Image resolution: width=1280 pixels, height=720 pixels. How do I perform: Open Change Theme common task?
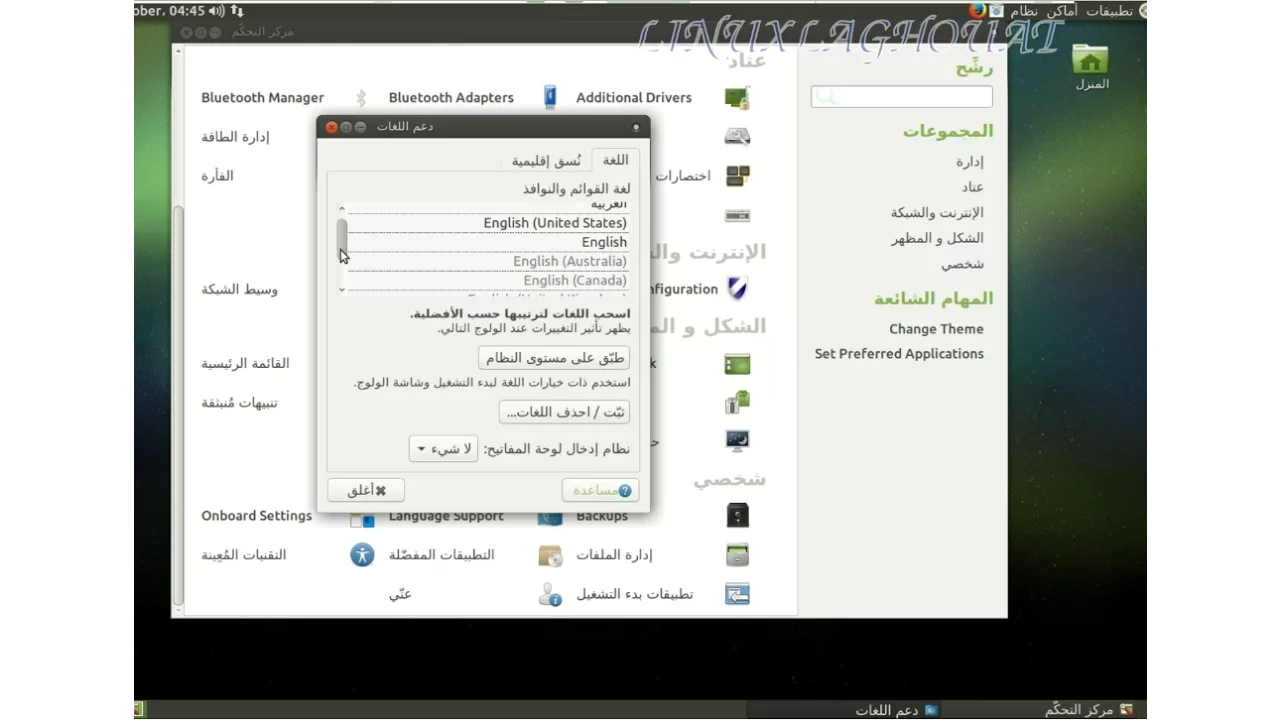click(x=936, y=329)
